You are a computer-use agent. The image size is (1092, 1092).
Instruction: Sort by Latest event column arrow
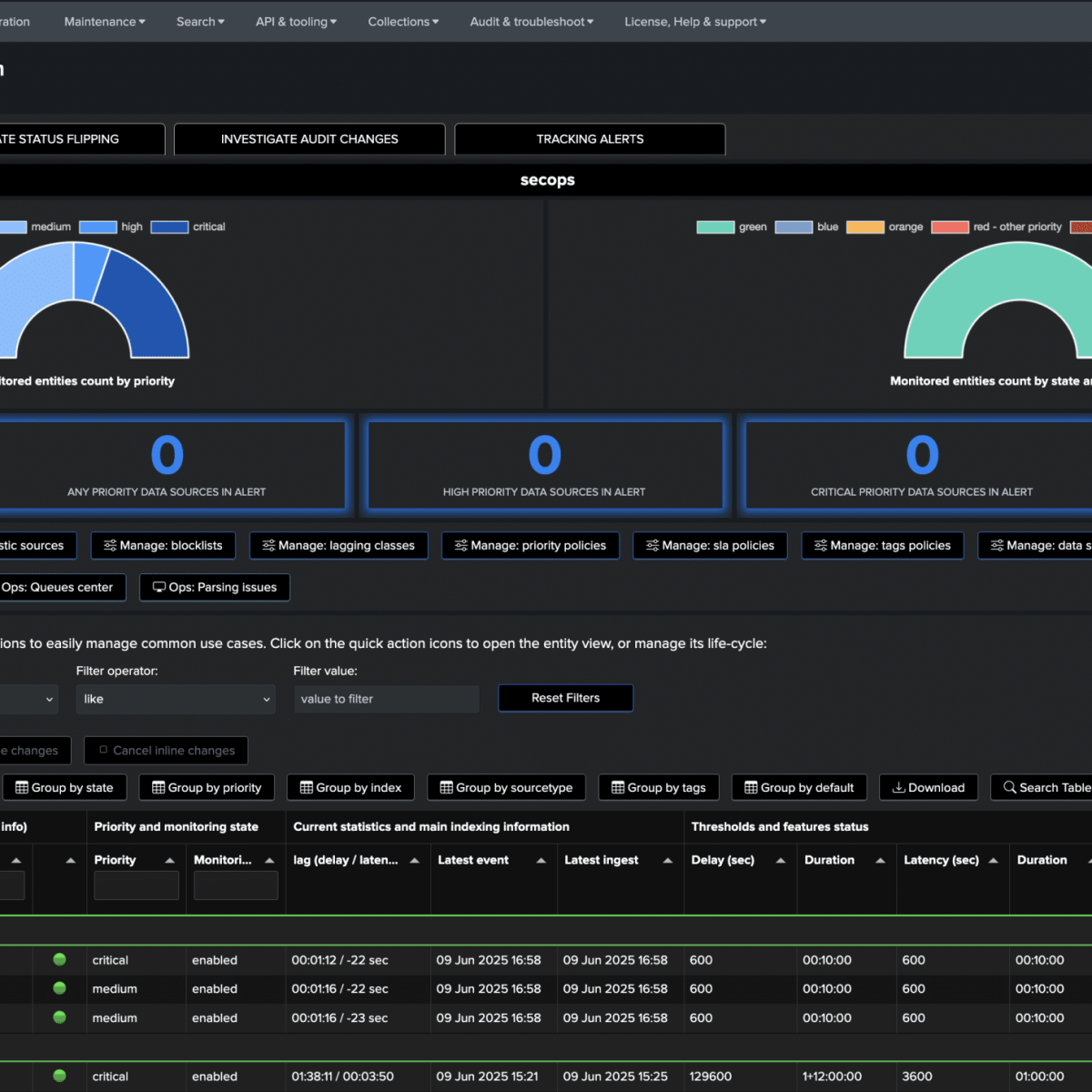[541, 861]
